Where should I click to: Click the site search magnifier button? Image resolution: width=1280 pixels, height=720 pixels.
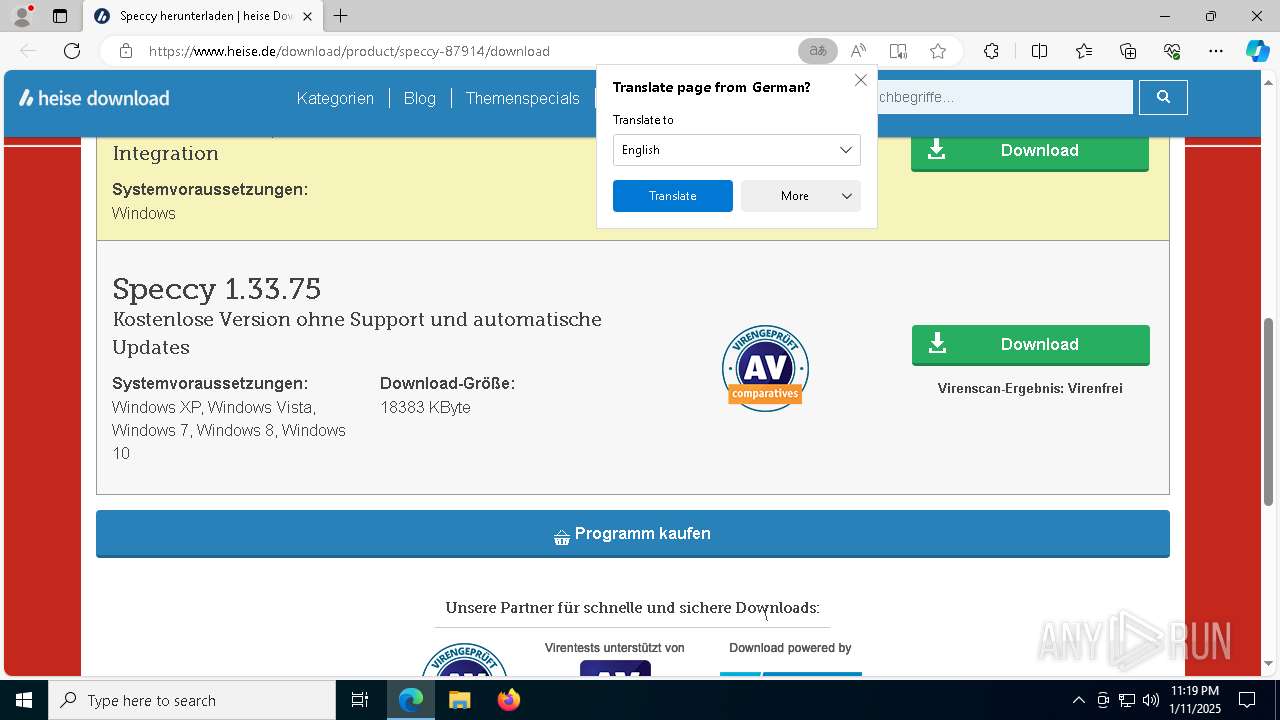(x=1163, y=97)
